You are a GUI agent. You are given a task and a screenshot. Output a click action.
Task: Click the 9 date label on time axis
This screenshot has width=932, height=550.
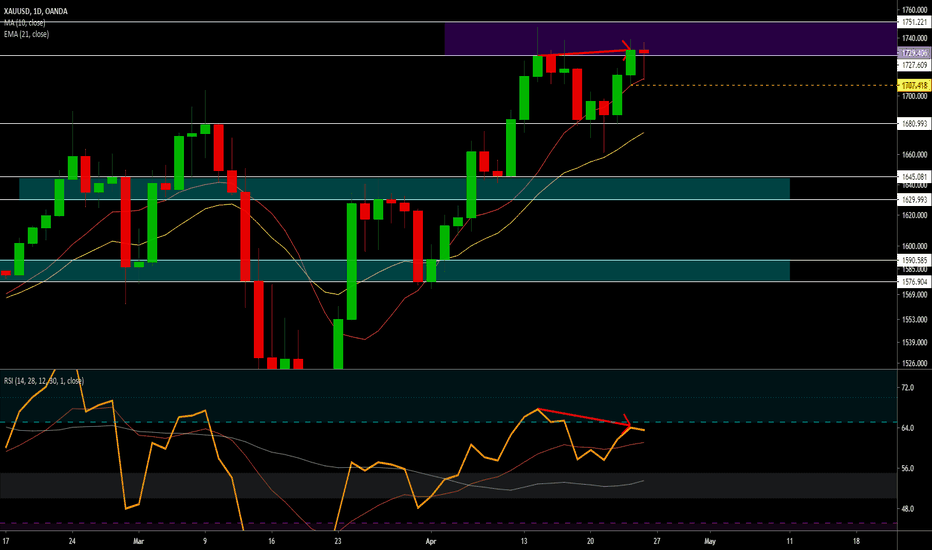coord(205,542)
